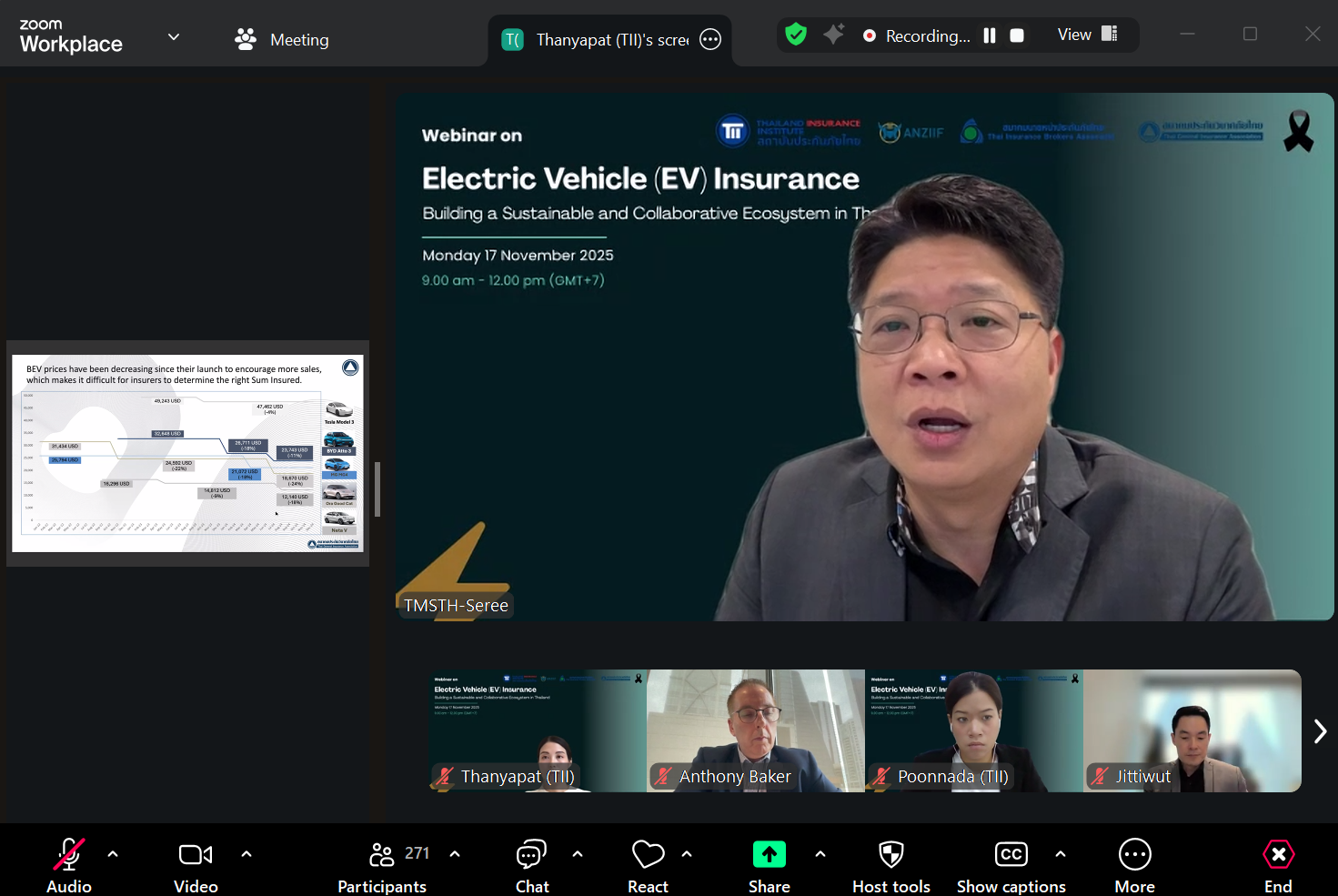The width and height of the screenshot is (1338, 896).
Task: Click the green encryption shield icon
Action: [796, 35]
